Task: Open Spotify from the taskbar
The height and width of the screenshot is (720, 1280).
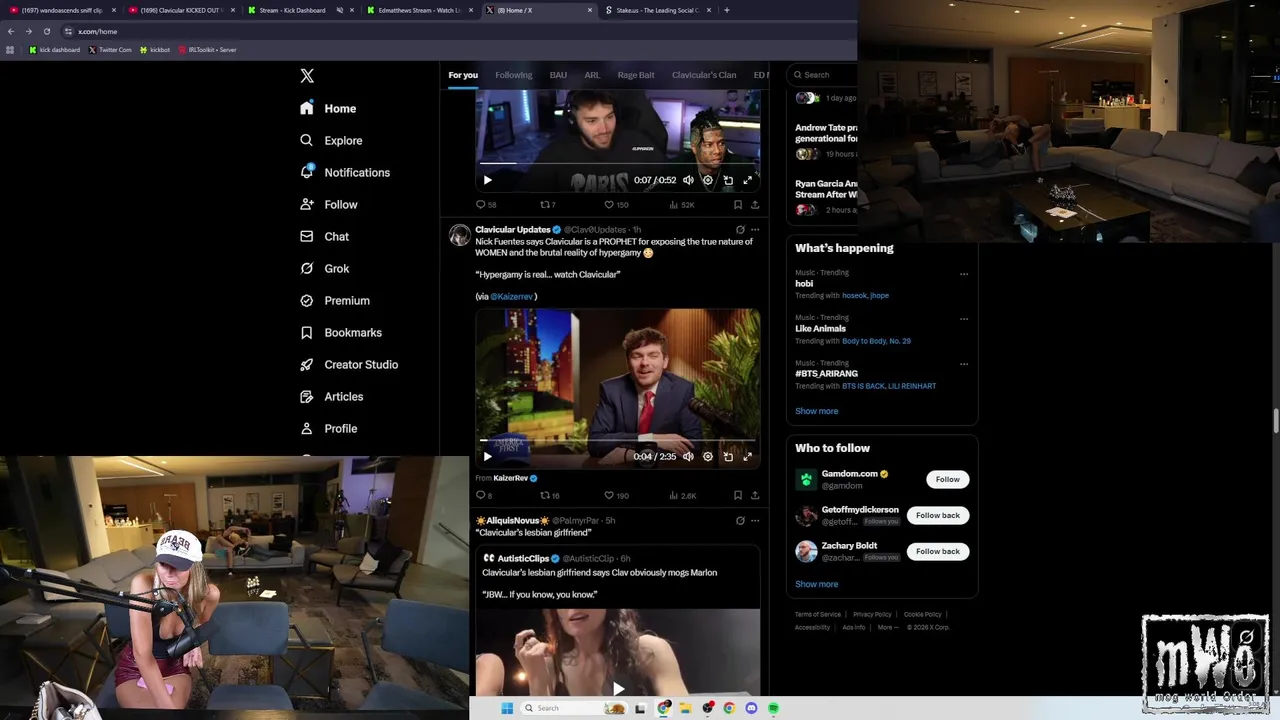Action: pyautogui.click(x=774, y=708)
